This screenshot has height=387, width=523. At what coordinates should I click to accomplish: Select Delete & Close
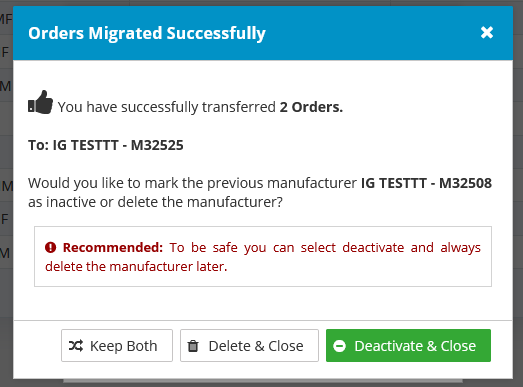249,346
